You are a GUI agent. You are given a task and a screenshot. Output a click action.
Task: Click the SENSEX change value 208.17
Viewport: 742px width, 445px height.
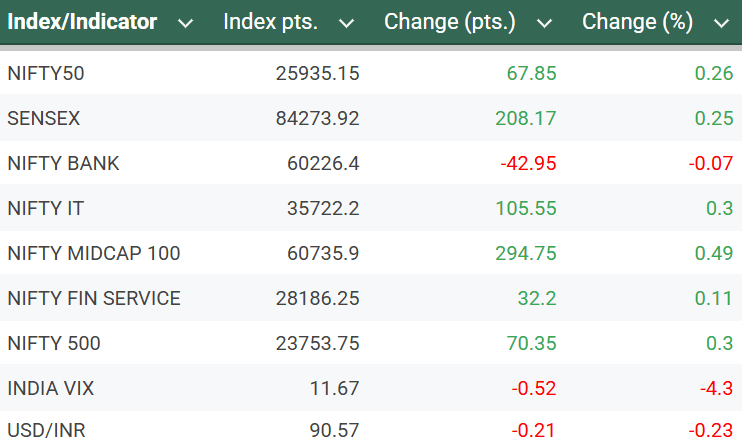pyautogui.click(x=525, y=118)
